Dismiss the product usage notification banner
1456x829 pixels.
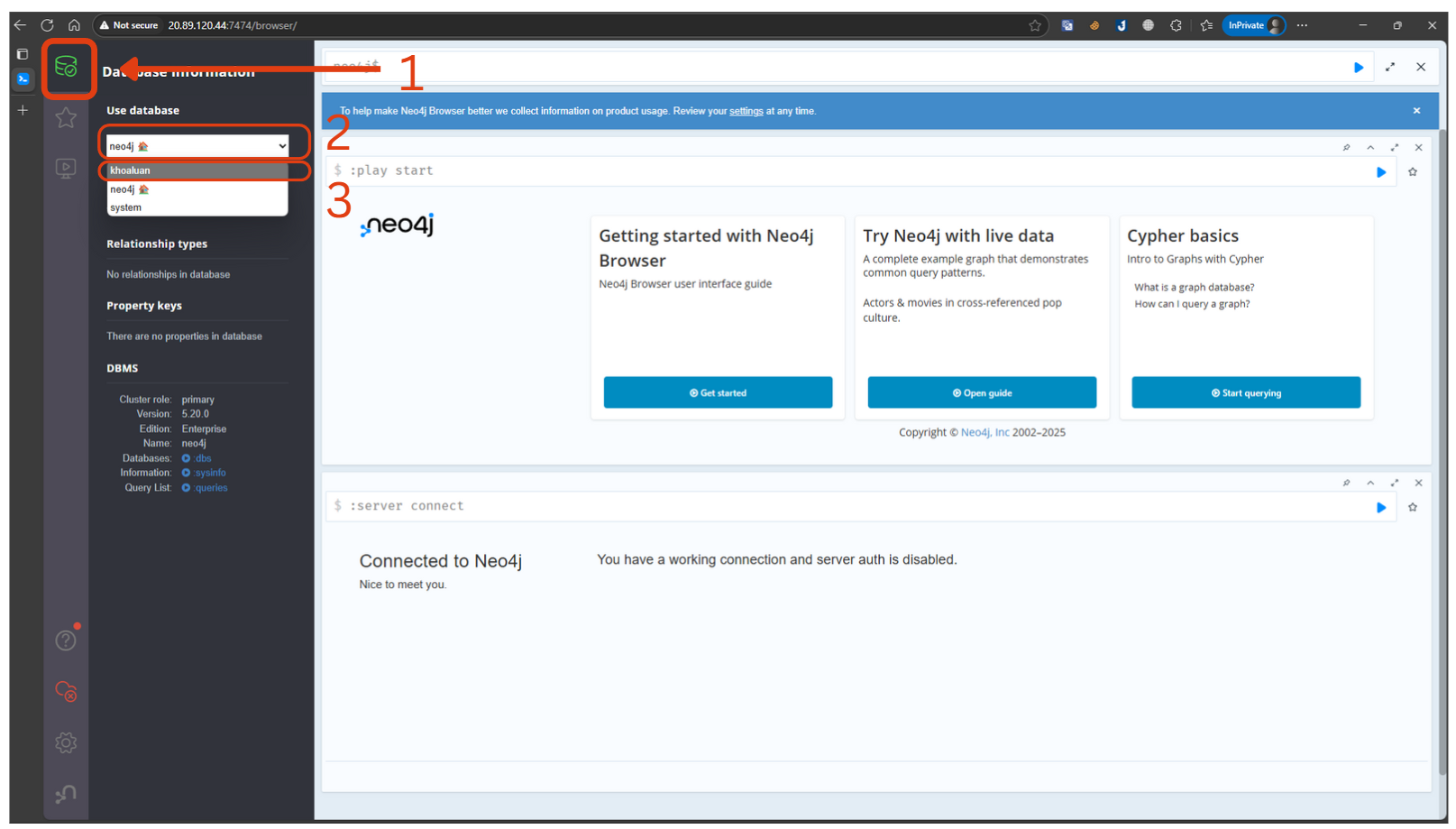click(x=1416, y=111)
